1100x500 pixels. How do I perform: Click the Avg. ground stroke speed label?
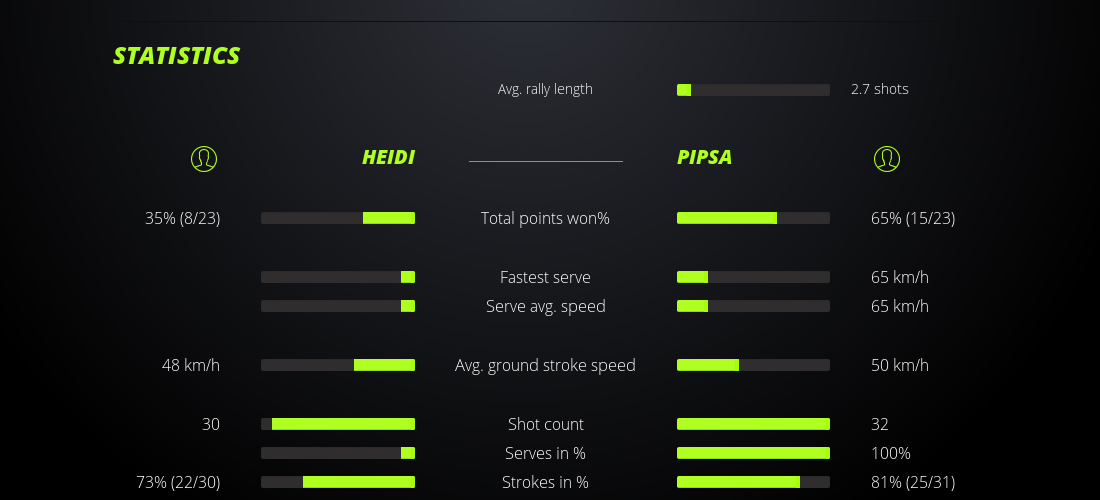[545, 365]
